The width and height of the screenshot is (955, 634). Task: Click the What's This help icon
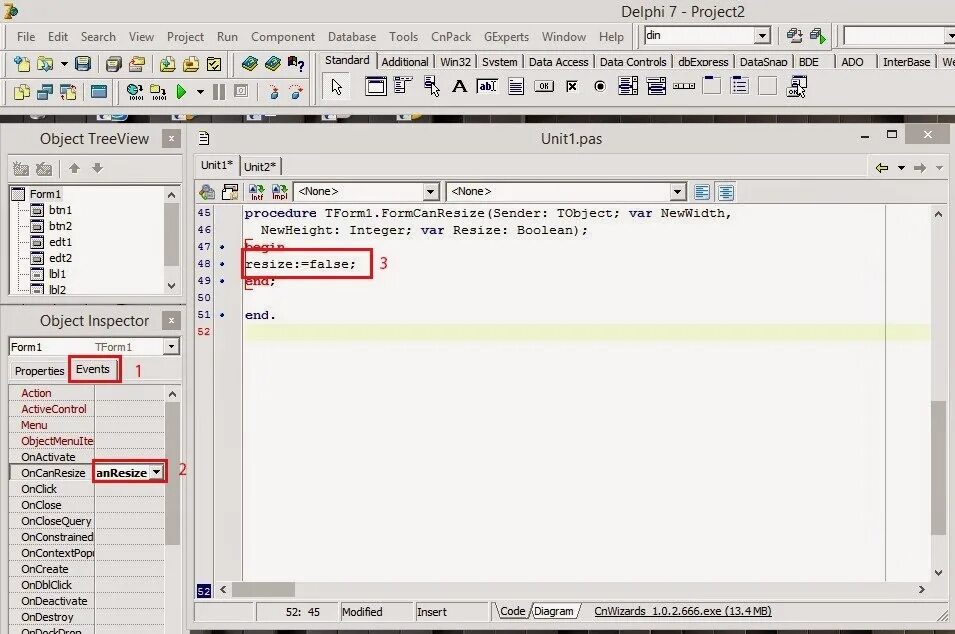pyautogui.click(x=296, y=63)
